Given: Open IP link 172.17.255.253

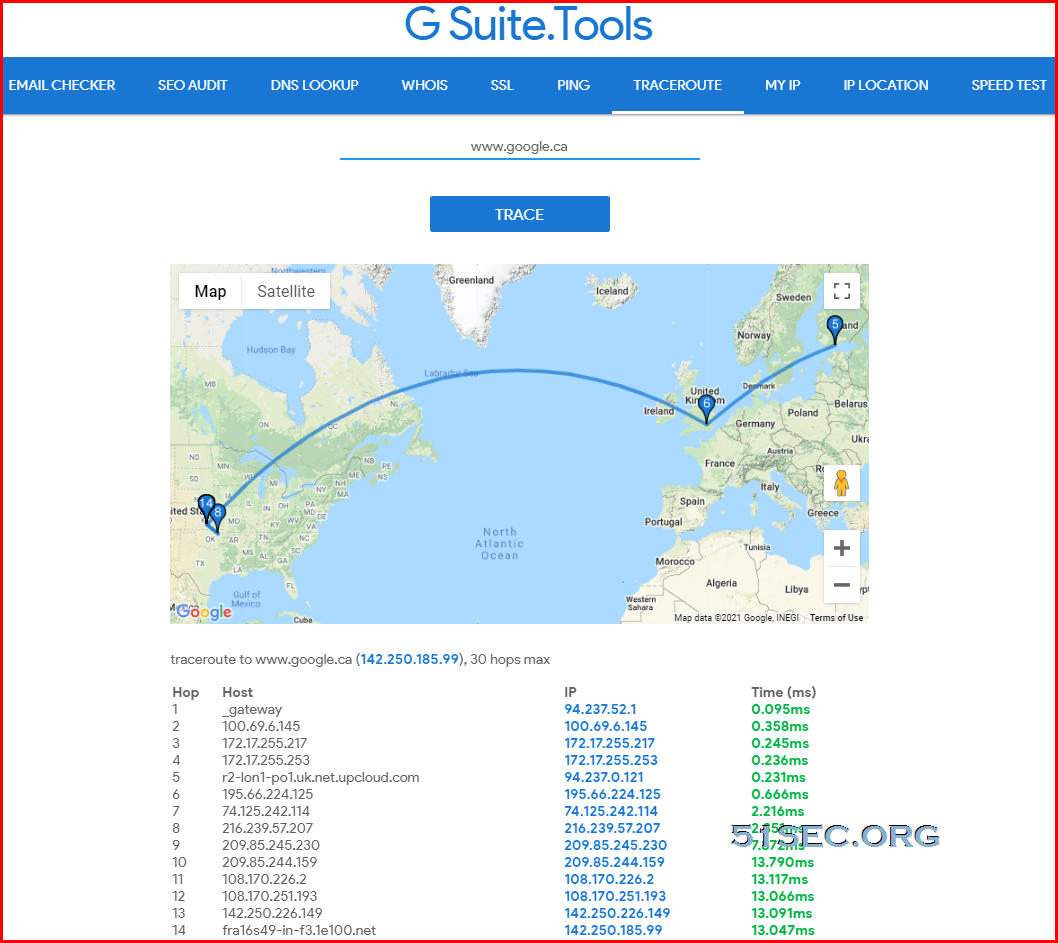Looking at the screenshot, I should (611, 760).
